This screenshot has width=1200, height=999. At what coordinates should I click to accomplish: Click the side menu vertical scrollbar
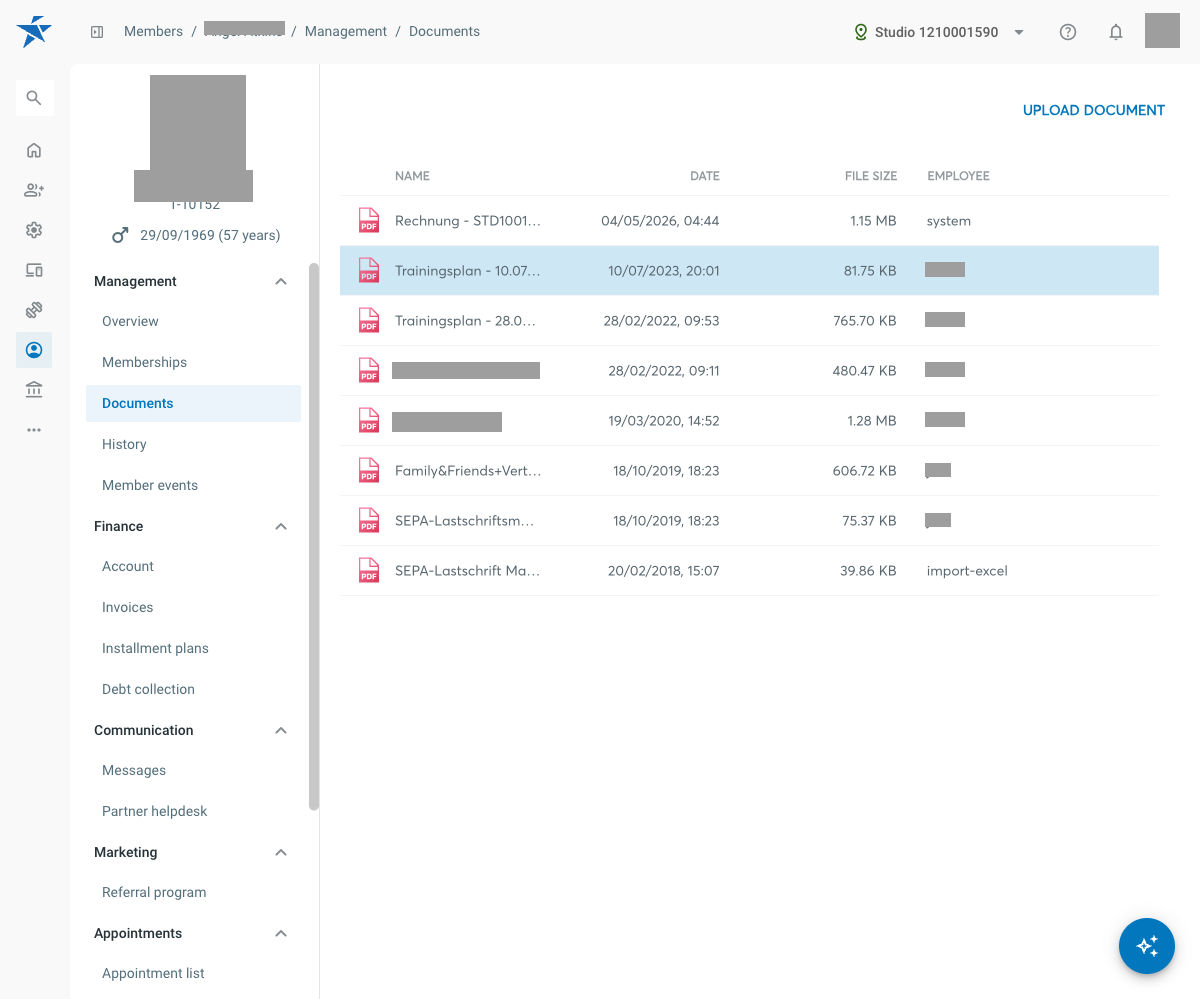click(x=314, y=536)
